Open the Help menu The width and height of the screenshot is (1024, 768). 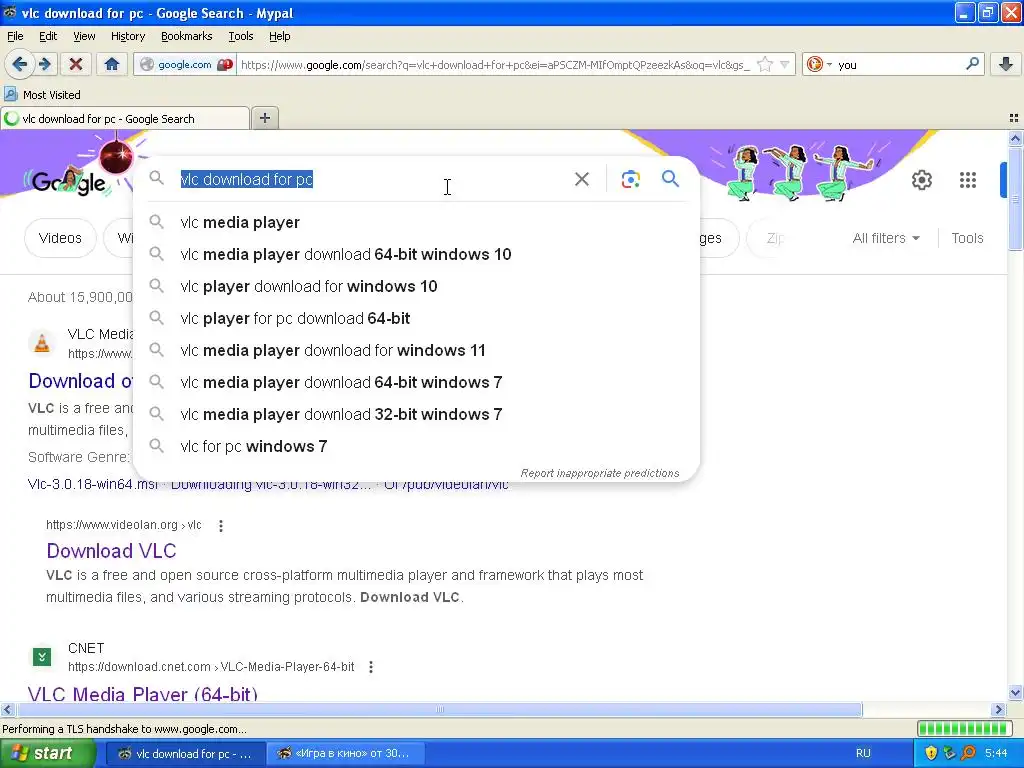pyautogui.click(x=280, y=36)
